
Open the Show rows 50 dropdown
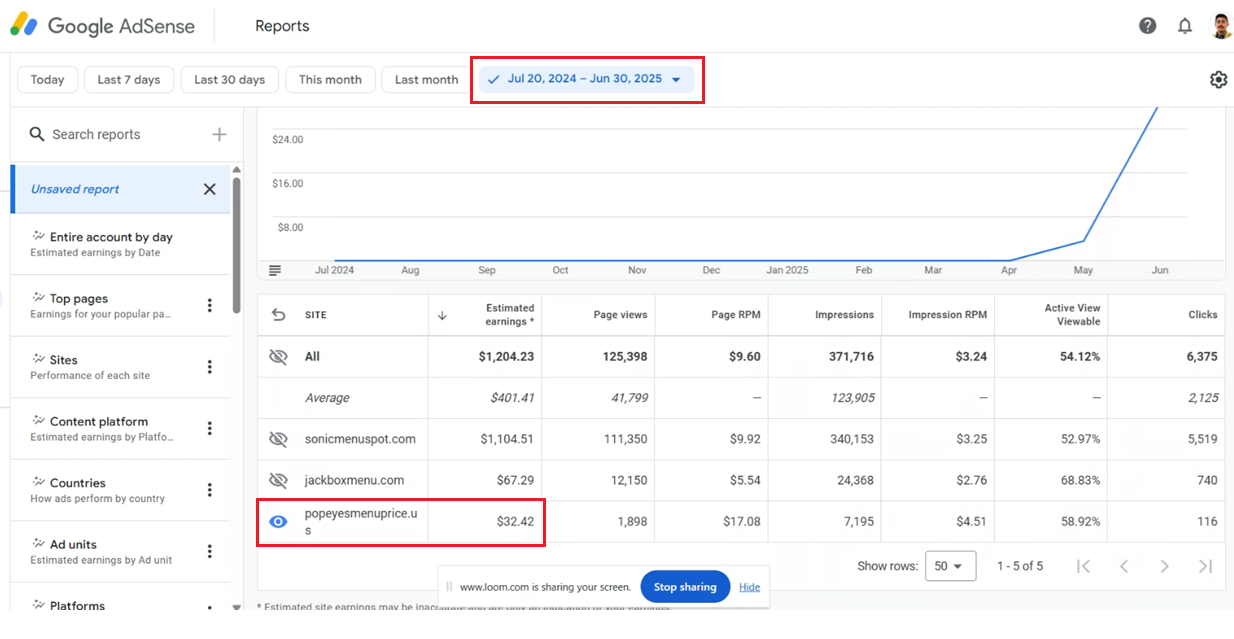pyautogui.click(x=950, y=566)
